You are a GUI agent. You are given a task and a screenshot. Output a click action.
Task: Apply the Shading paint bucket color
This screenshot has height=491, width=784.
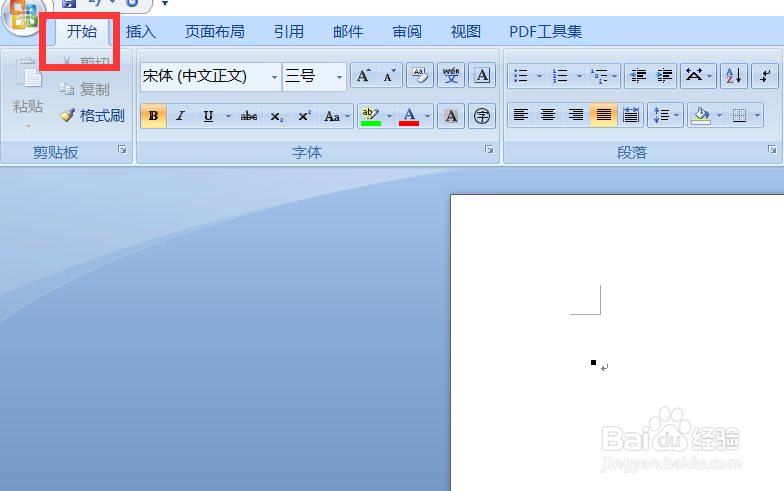[x=701, y=116]
